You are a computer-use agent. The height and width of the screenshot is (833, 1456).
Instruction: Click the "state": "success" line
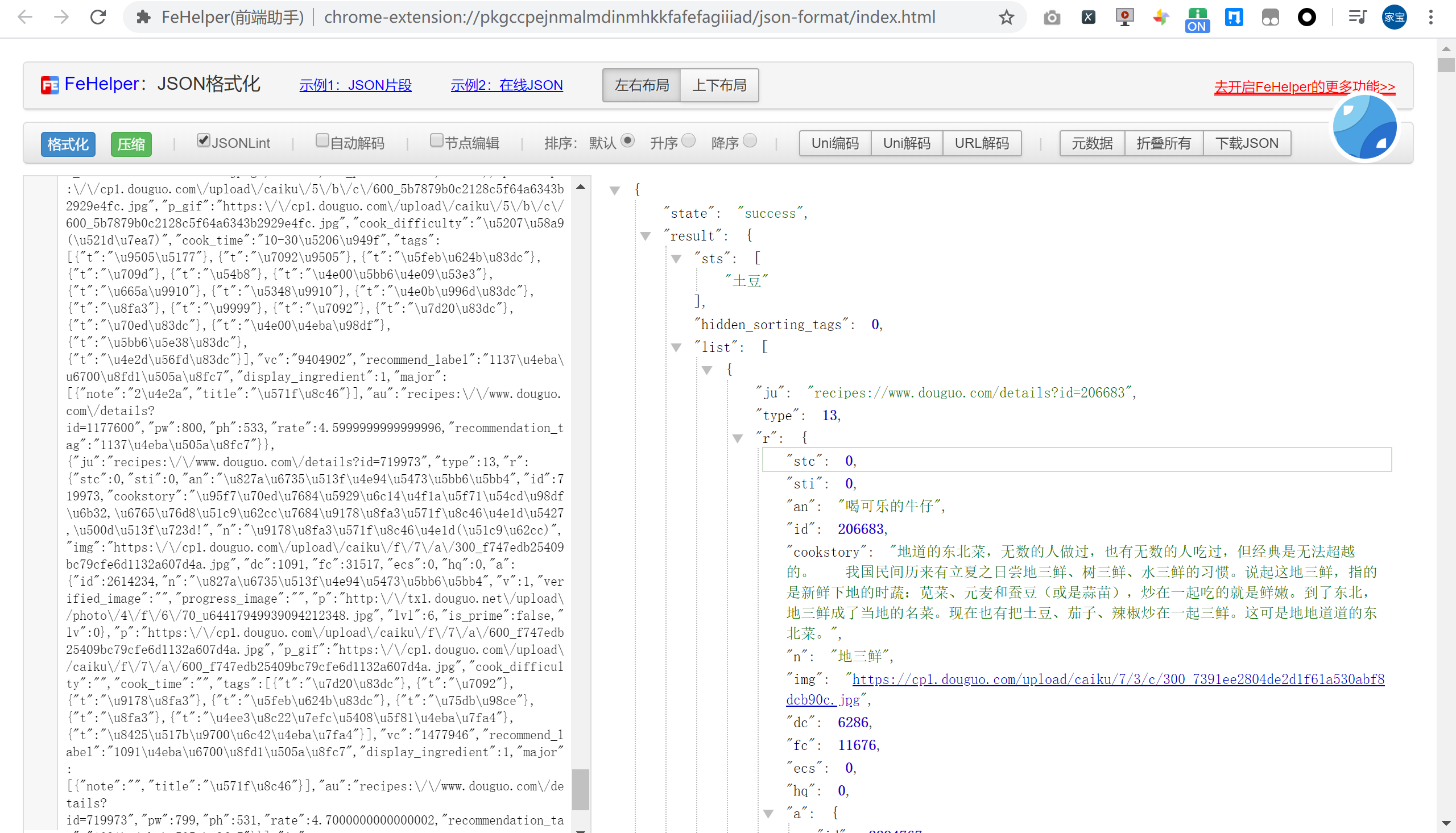(736, 213)
